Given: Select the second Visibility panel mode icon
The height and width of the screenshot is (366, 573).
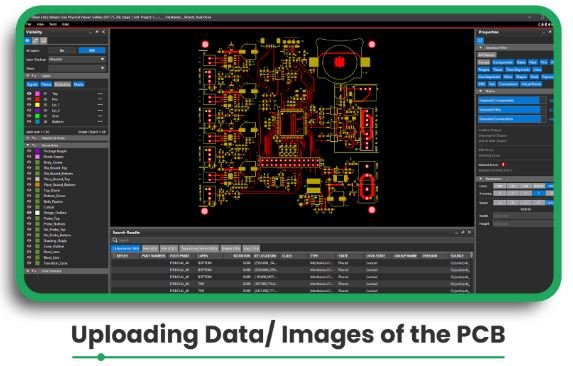Looking at the screenshot, I should point(36,41).
